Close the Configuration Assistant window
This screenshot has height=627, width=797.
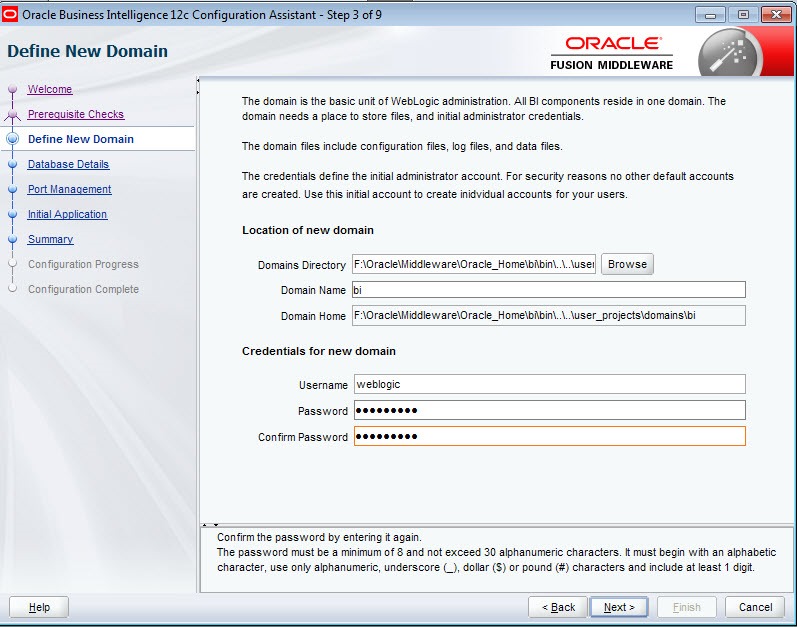point(777,15)
